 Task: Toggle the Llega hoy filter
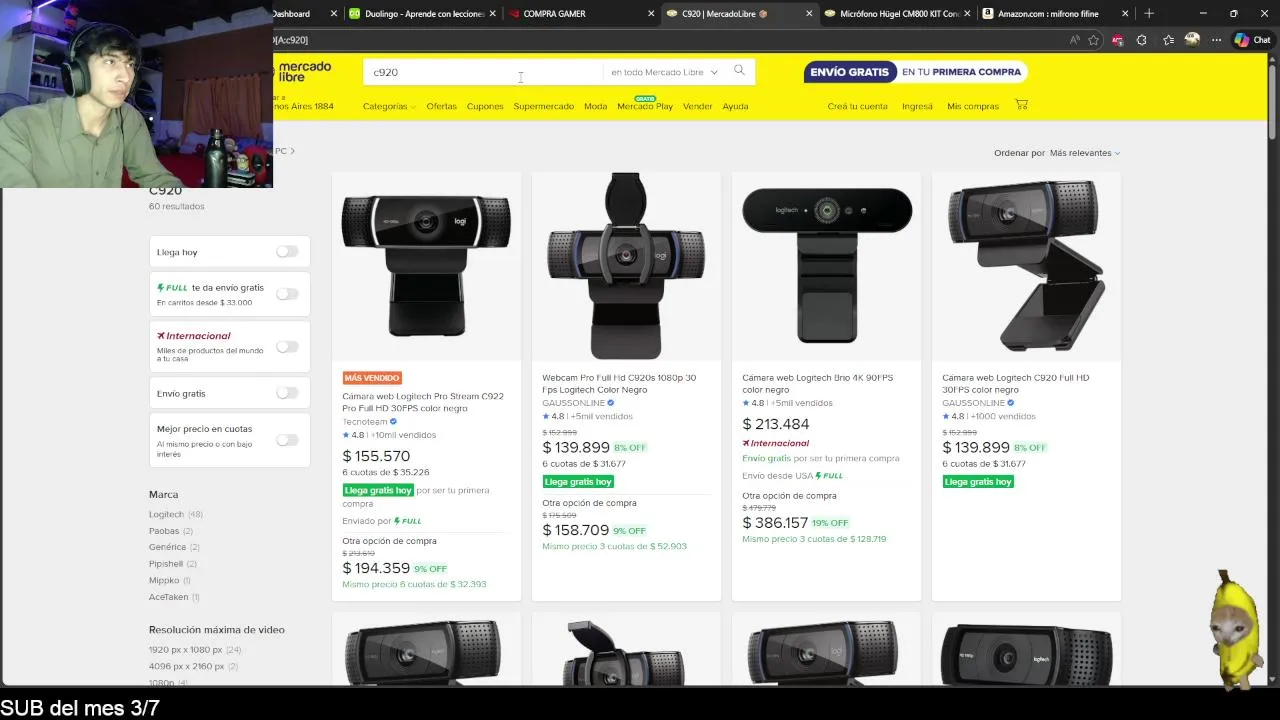pyautogui.click(x=287, y=251)
